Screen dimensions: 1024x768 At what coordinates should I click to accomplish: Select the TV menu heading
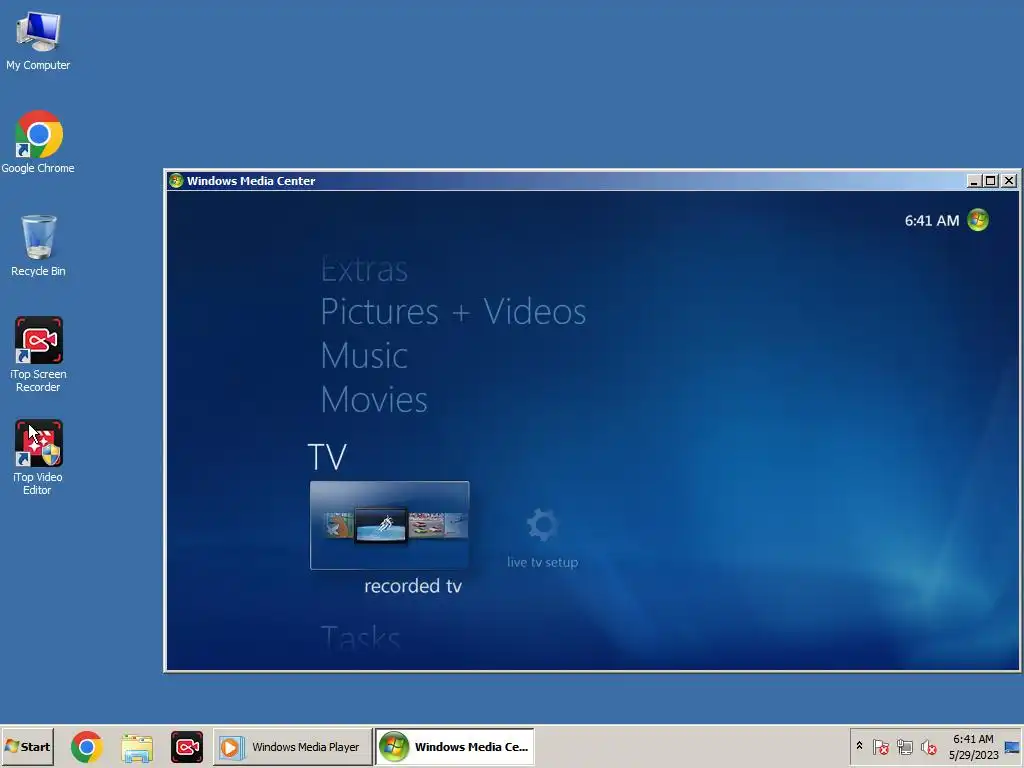click(327, 456)
